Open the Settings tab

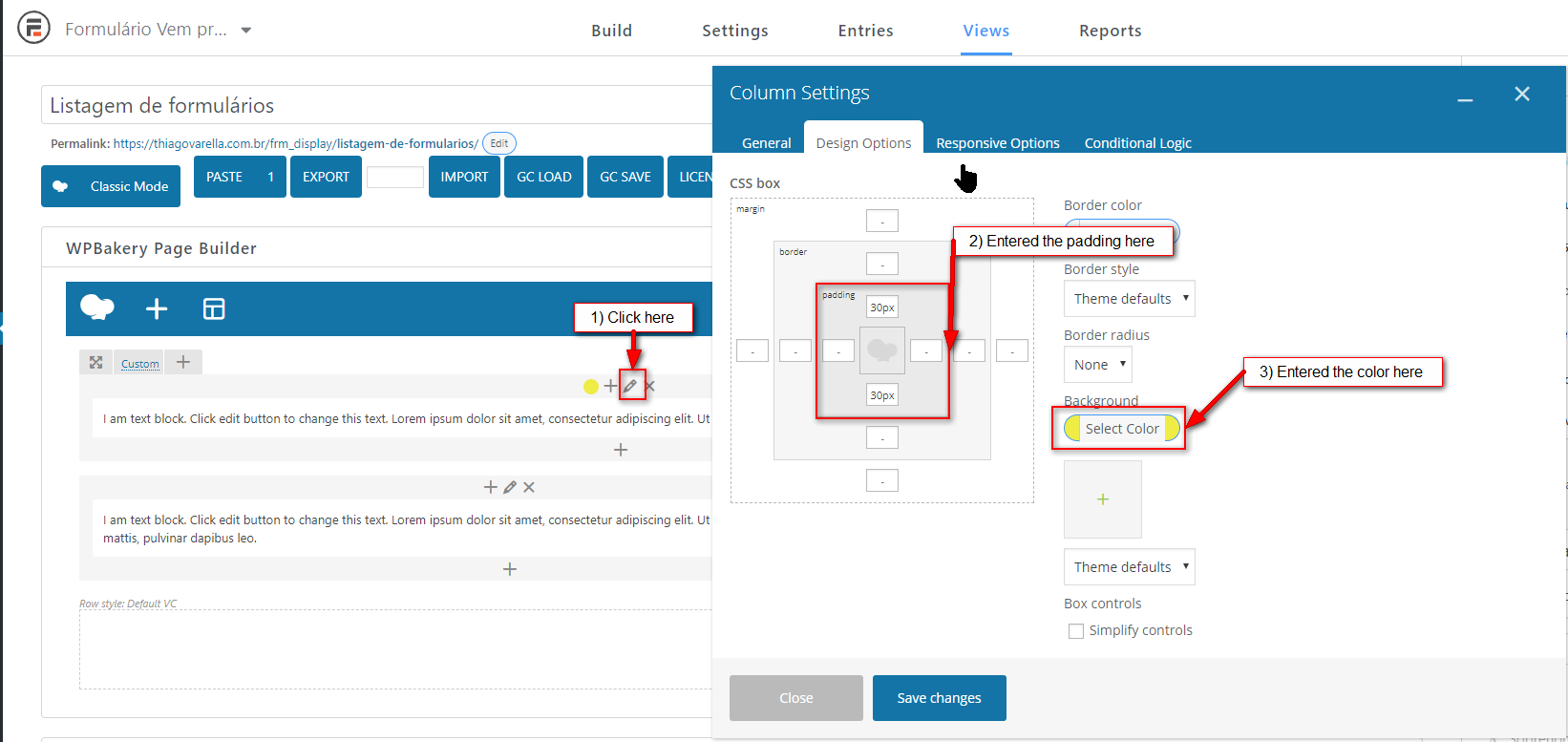(734, 31)
